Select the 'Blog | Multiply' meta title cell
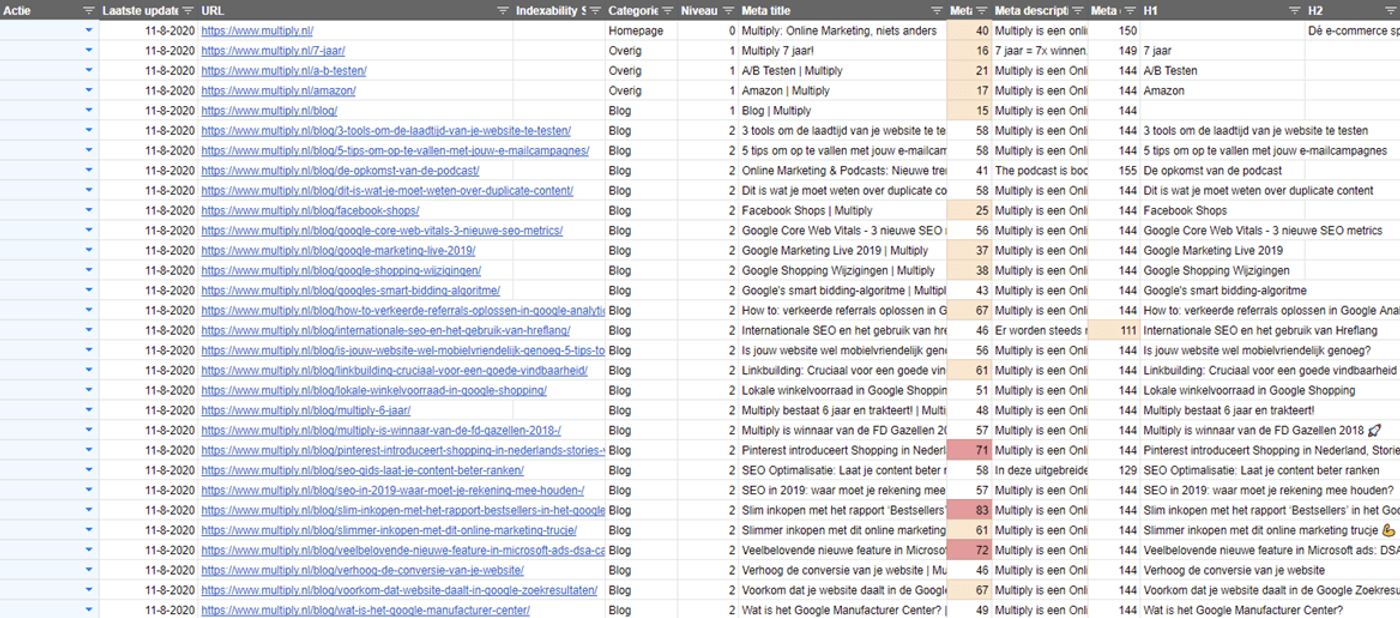 (x=842, y=111)
